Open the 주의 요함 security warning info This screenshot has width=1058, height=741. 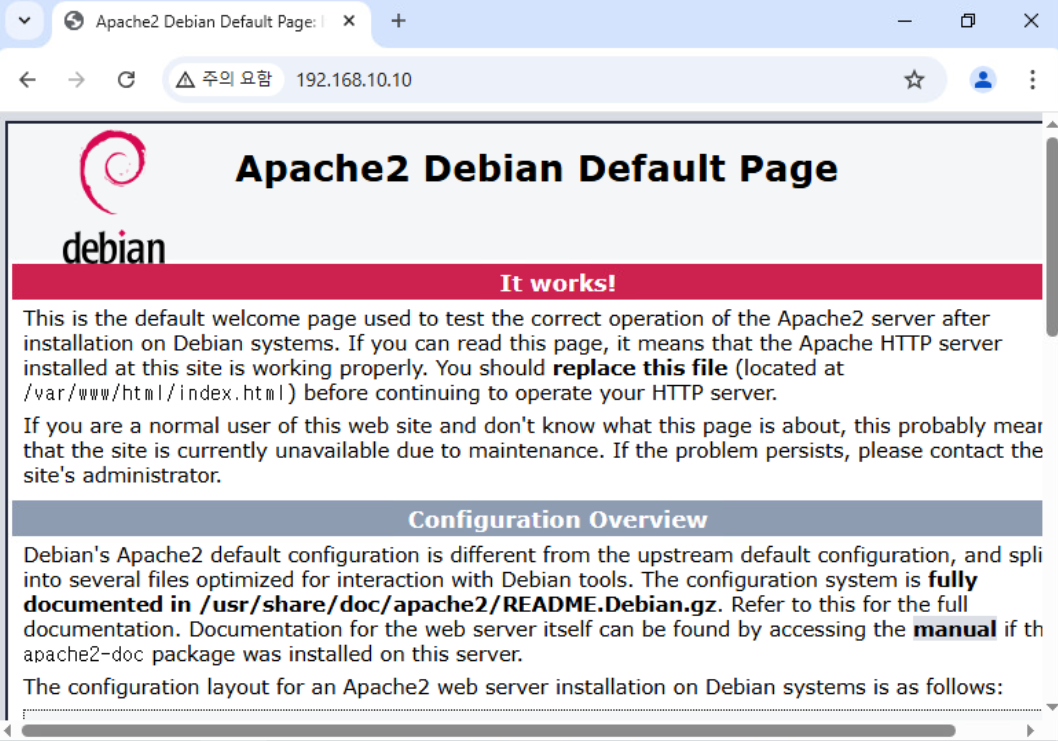tap(225, 80)
